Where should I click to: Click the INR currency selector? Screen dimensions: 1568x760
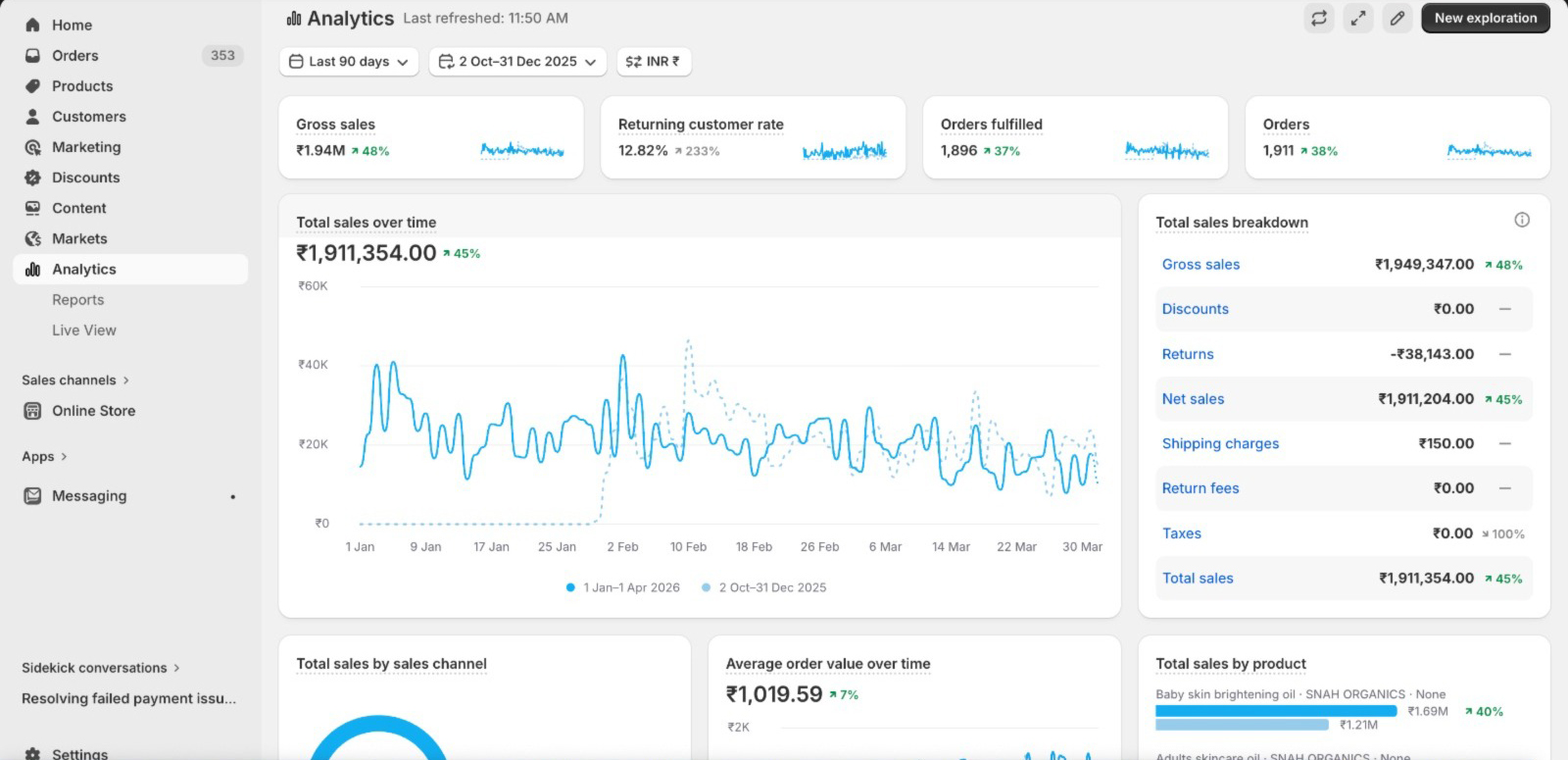point(653,62)
